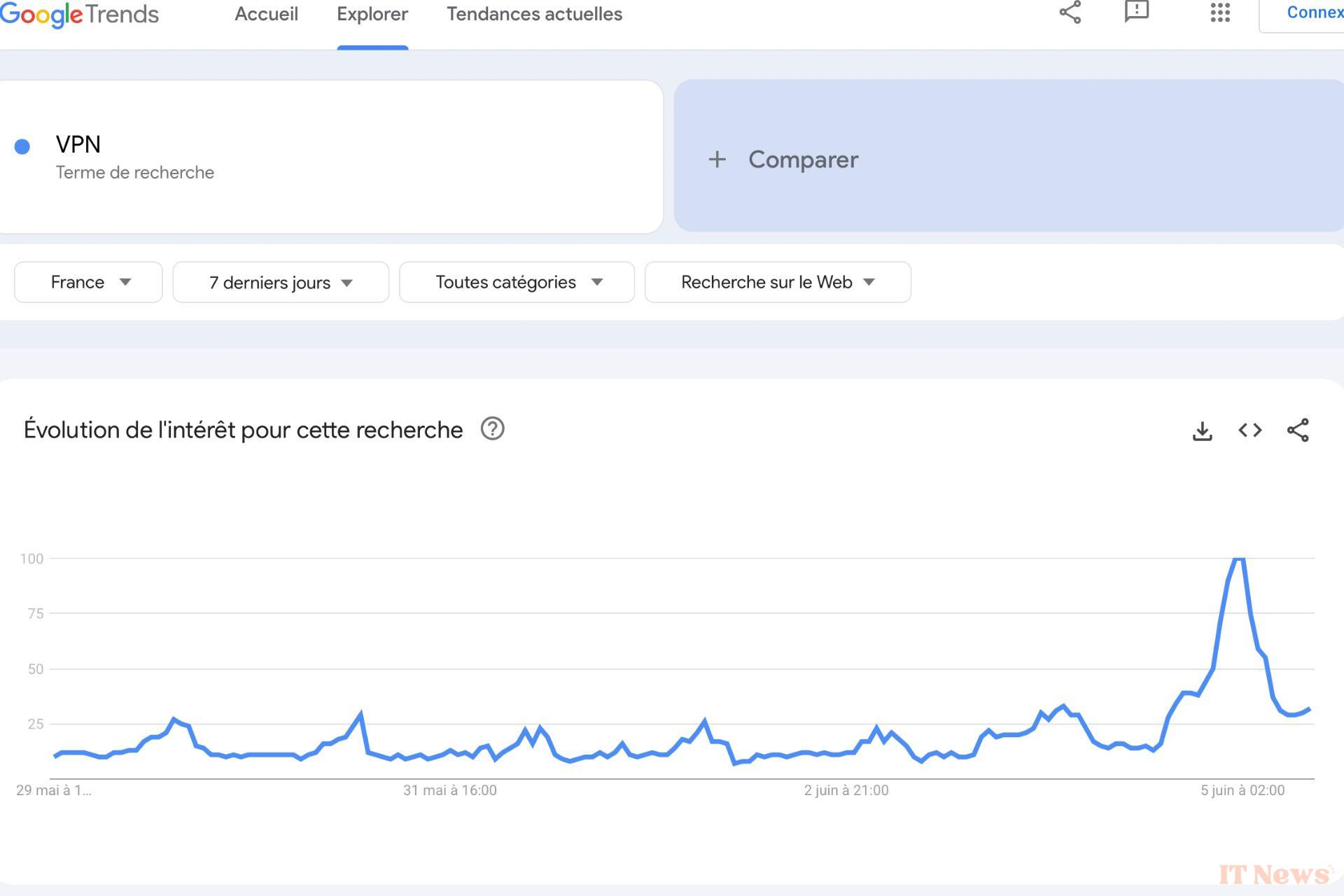This screenshot has height=896, width=1344.
Task: Click the blue VPN color dot
Action: 22,146
